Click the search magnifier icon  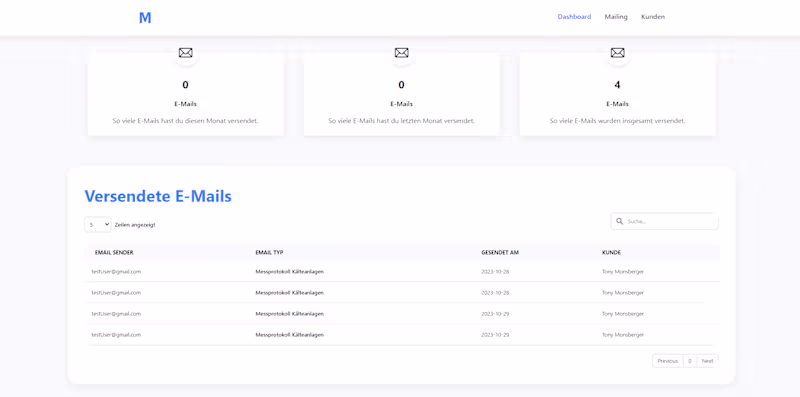619,221
